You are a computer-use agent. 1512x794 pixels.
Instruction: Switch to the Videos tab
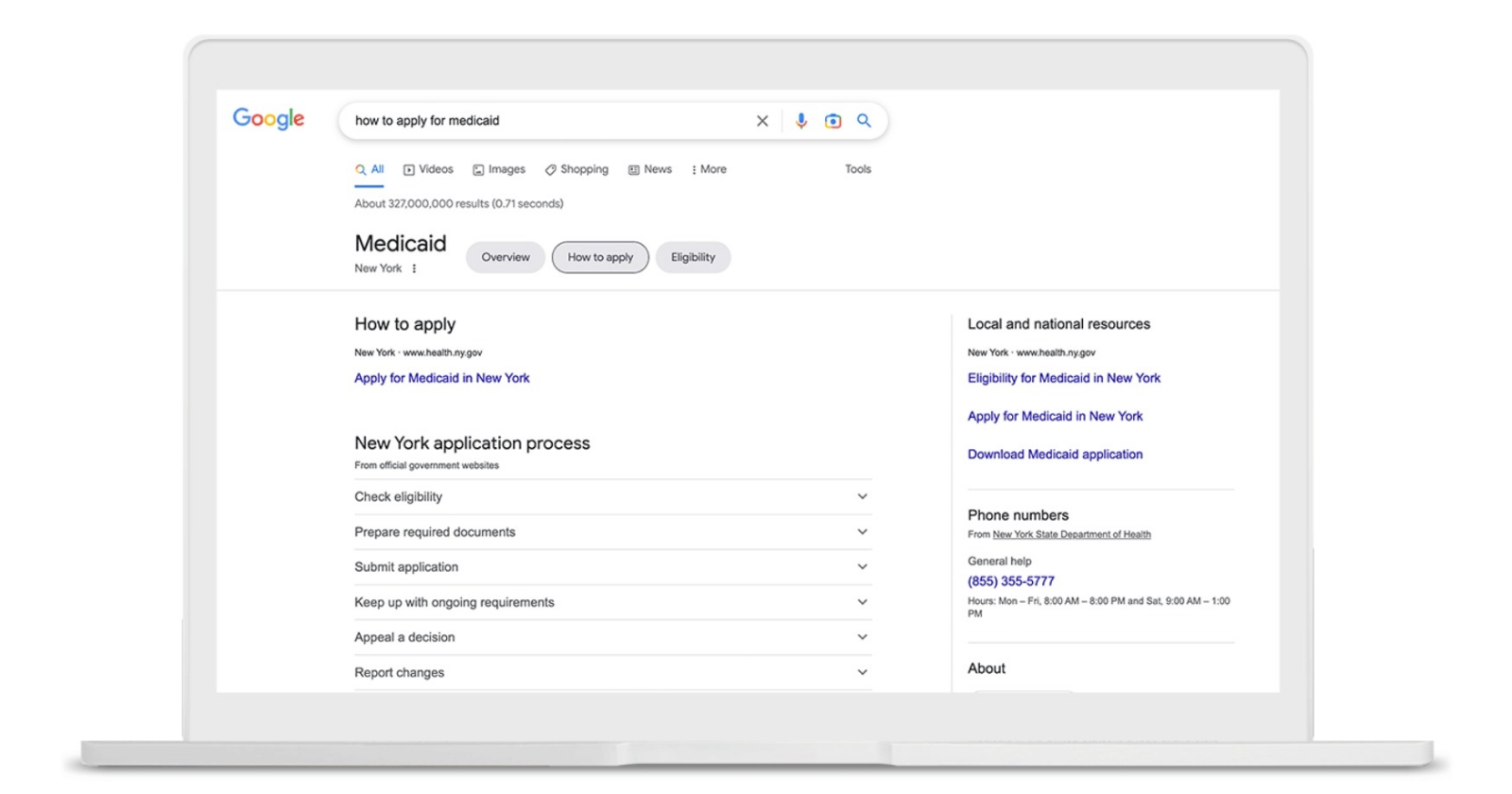(x=428, y=169)
